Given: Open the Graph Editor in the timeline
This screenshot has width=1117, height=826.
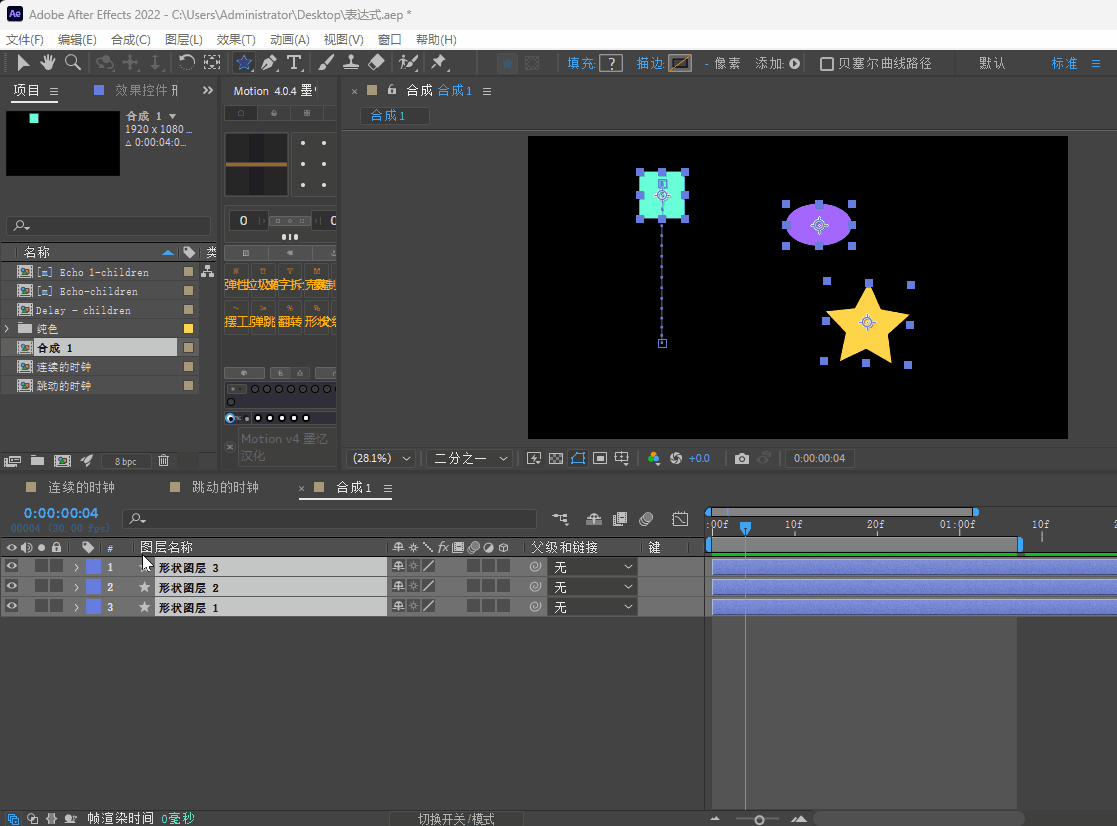Looking at the screenshot, I should tap(680, 519).
